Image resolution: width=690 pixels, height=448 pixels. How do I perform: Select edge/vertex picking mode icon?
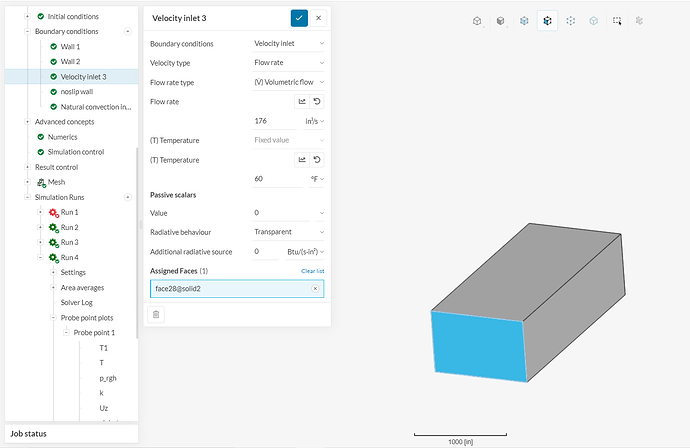(571, 21)
